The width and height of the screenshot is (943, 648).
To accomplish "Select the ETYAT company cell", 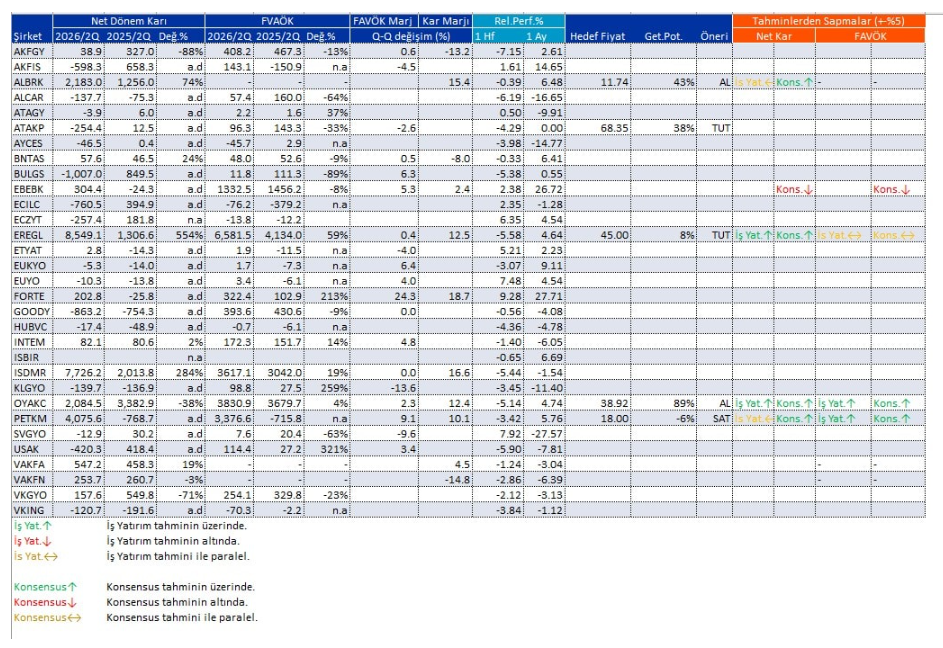I will point(32,250).
